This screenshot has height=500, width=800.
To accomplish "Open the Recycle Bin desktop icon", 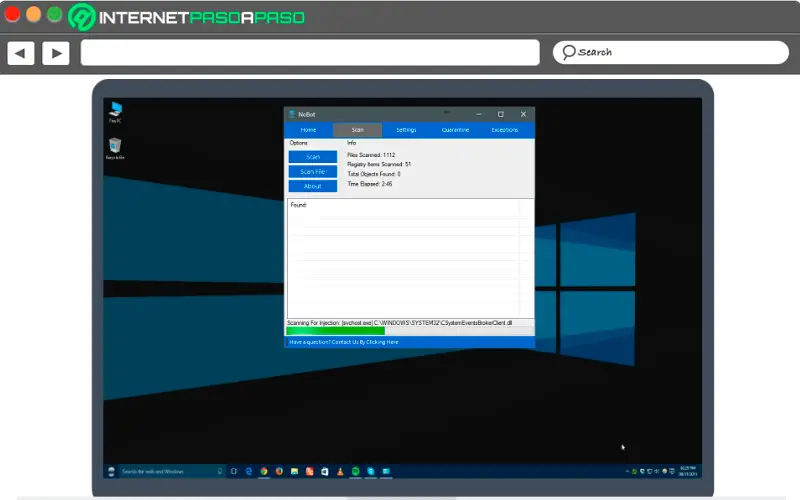I will click(115, 148).
